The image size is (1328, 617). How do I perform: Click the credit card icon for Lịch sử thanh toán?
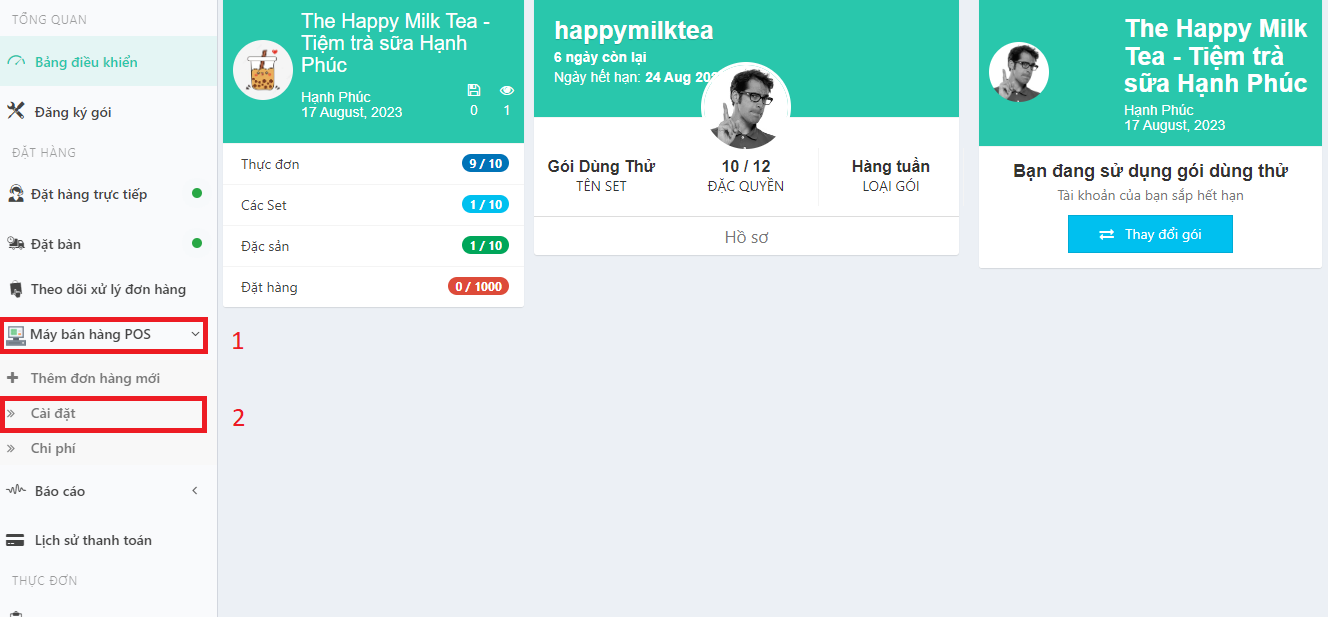(x=16, y=541)
